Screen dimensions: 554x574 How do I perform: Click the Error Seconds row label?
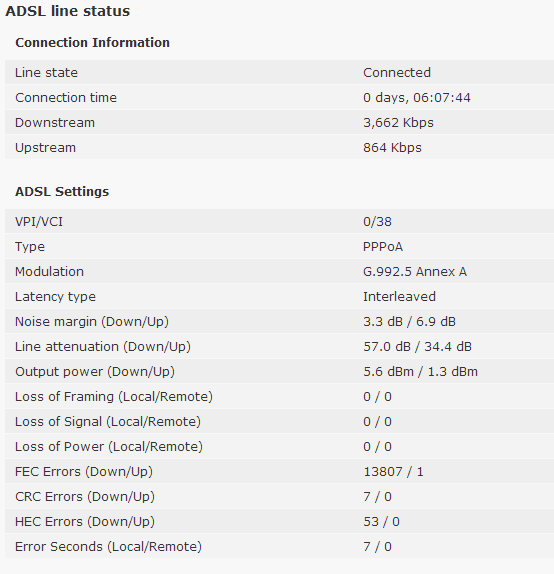coord(108,547)
